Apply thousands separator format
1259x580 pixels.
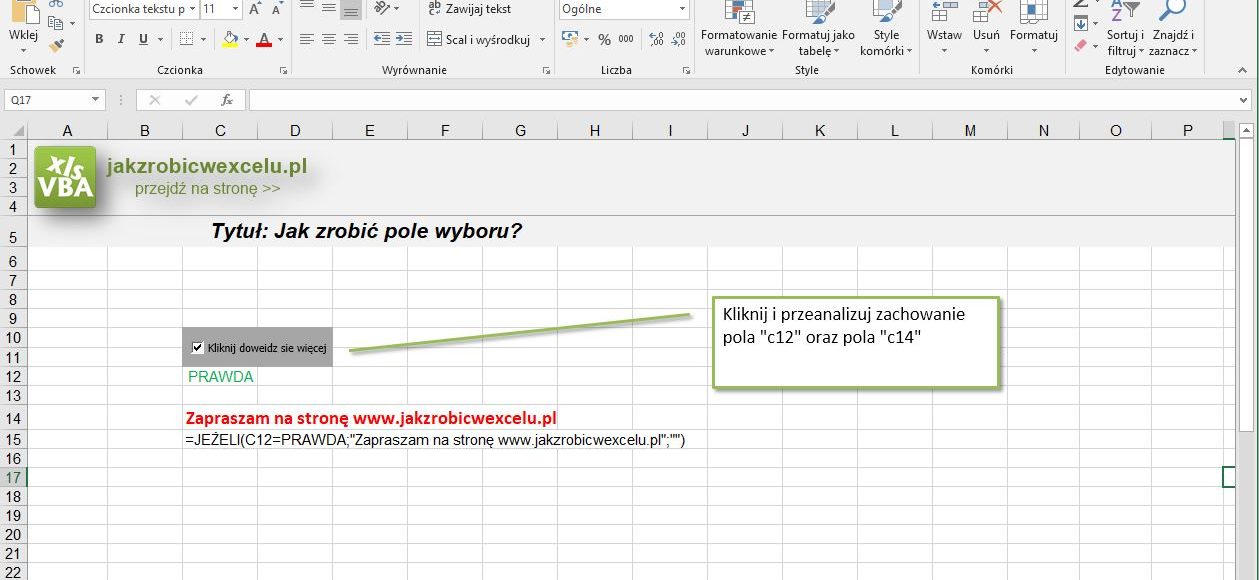[x=626, y=39]
